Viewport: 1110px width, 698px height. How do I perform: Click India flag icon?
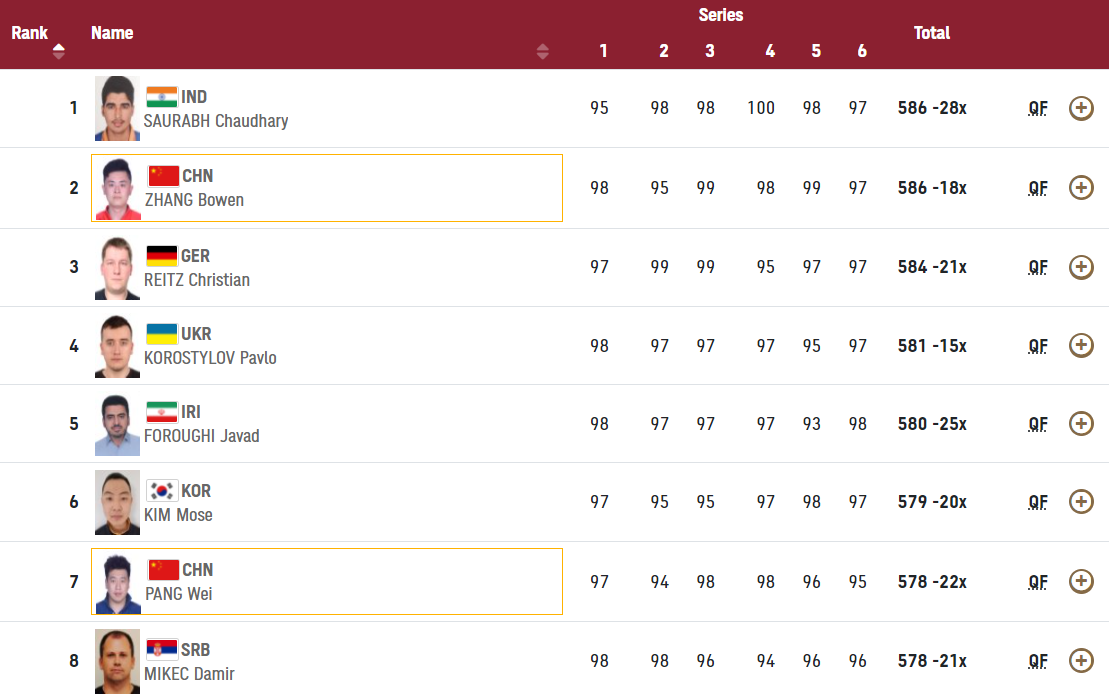pyautogui.click(x=161, y=97)
